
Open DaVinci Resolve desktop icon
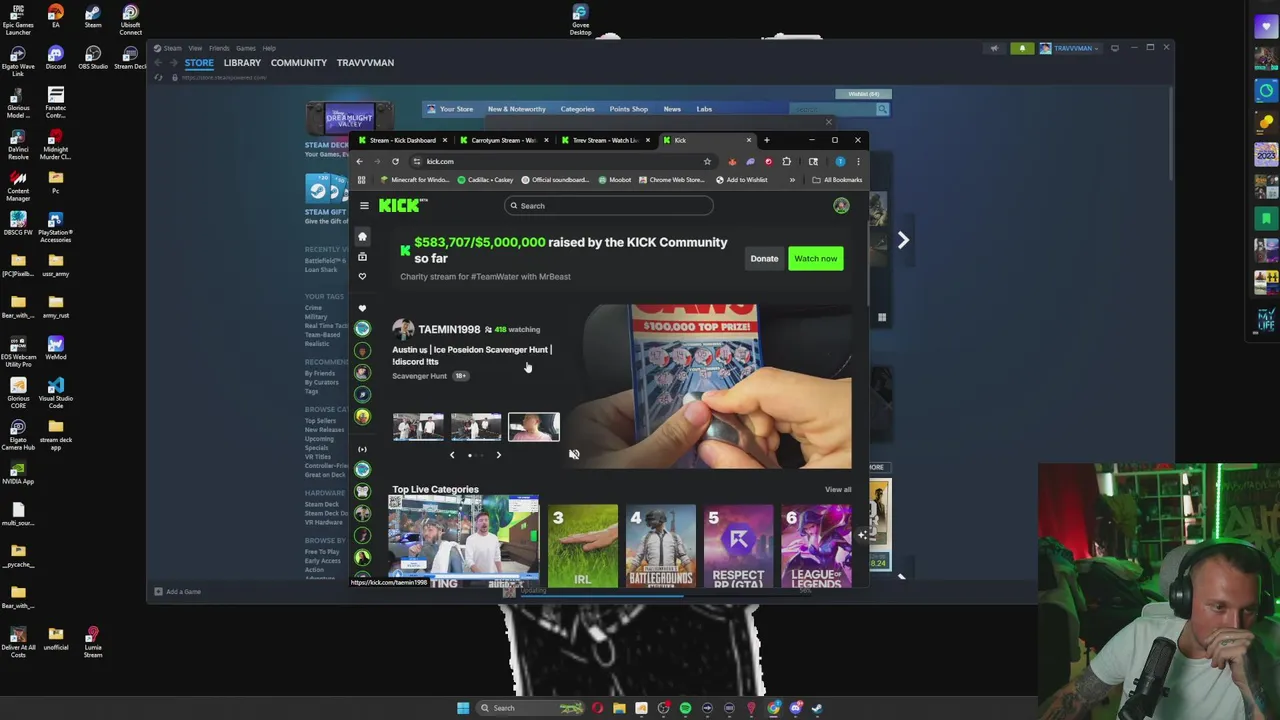tap(18, 145)
